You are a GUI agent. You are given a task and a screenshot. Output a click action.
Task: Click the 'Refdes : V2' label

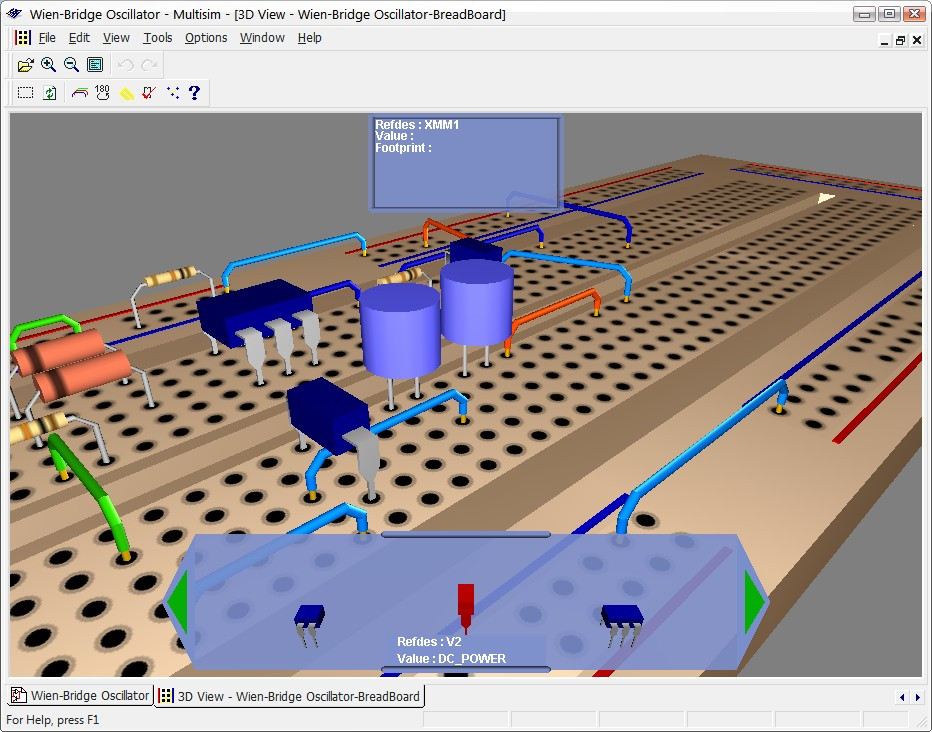click(x=429, y=642)
